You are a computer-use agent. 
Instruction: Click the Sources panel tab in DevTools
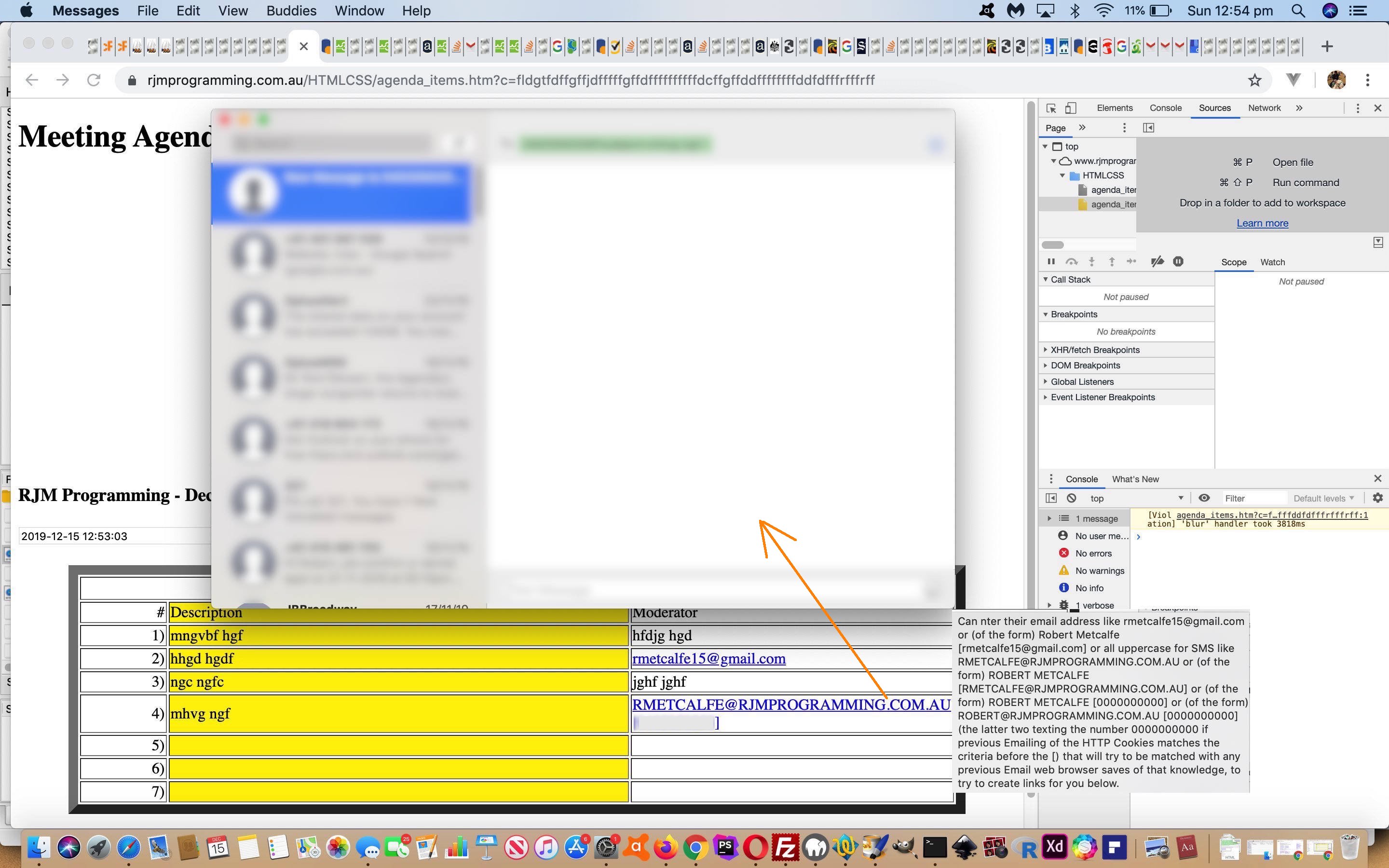pyautogui.click(x=1215, y=108)
